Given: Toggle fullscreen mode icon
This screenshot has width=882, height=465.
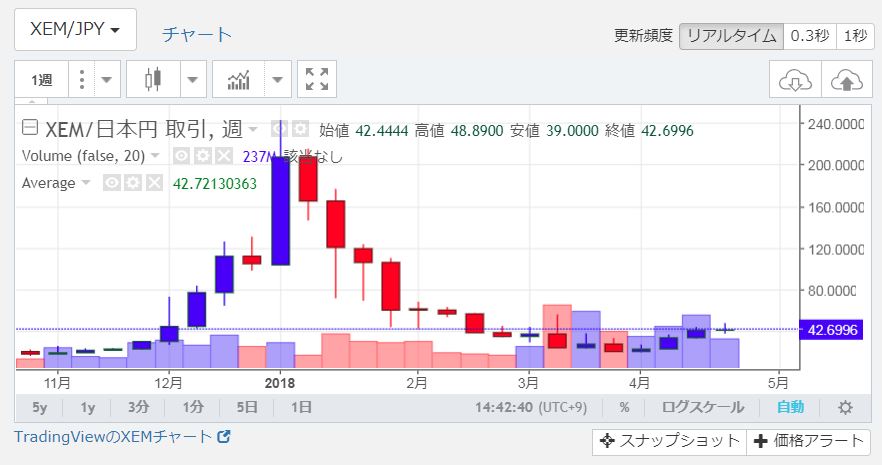Looking at the screenshot, I should (317, 80).
